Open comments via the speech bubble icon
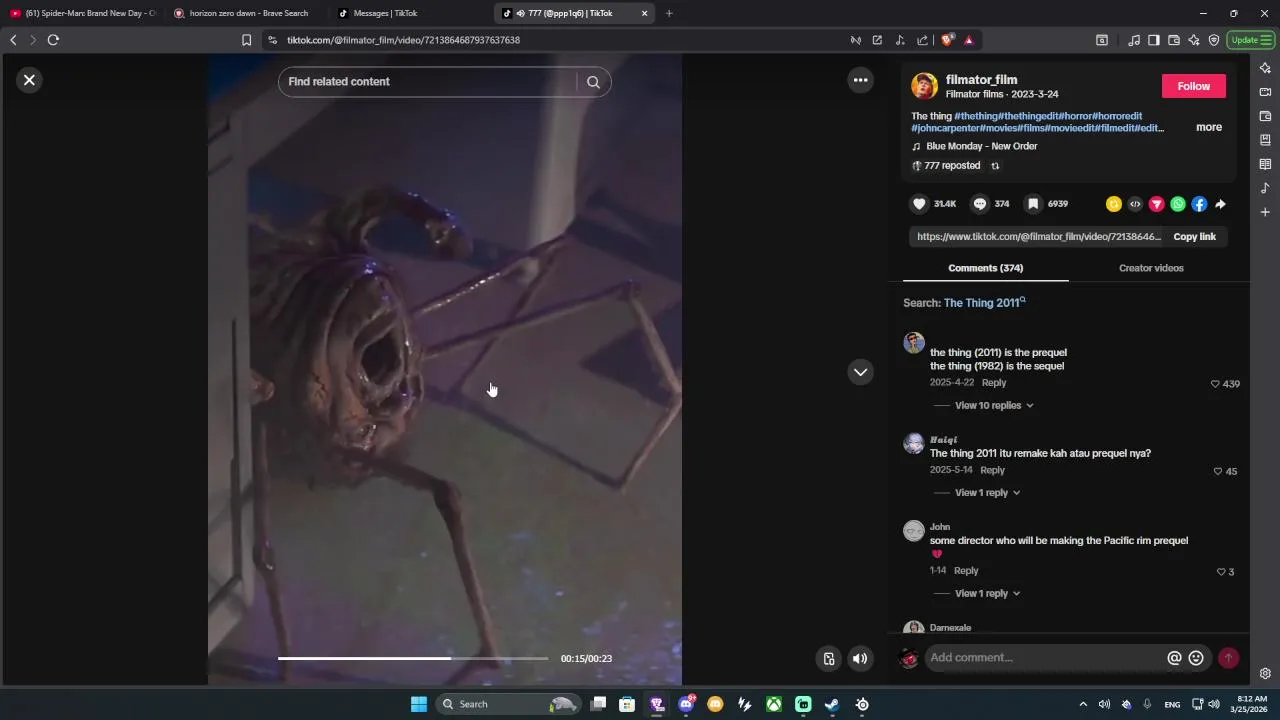This screenshot has height=720, width=1280. pos(980,204)
